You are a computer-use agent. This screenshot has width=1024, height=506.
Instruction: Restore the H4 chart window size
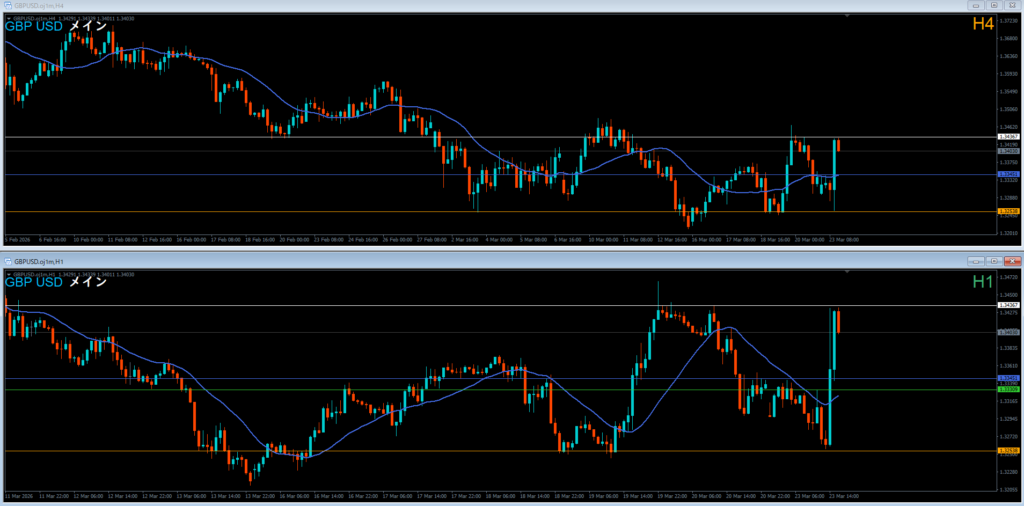(995, 5)
